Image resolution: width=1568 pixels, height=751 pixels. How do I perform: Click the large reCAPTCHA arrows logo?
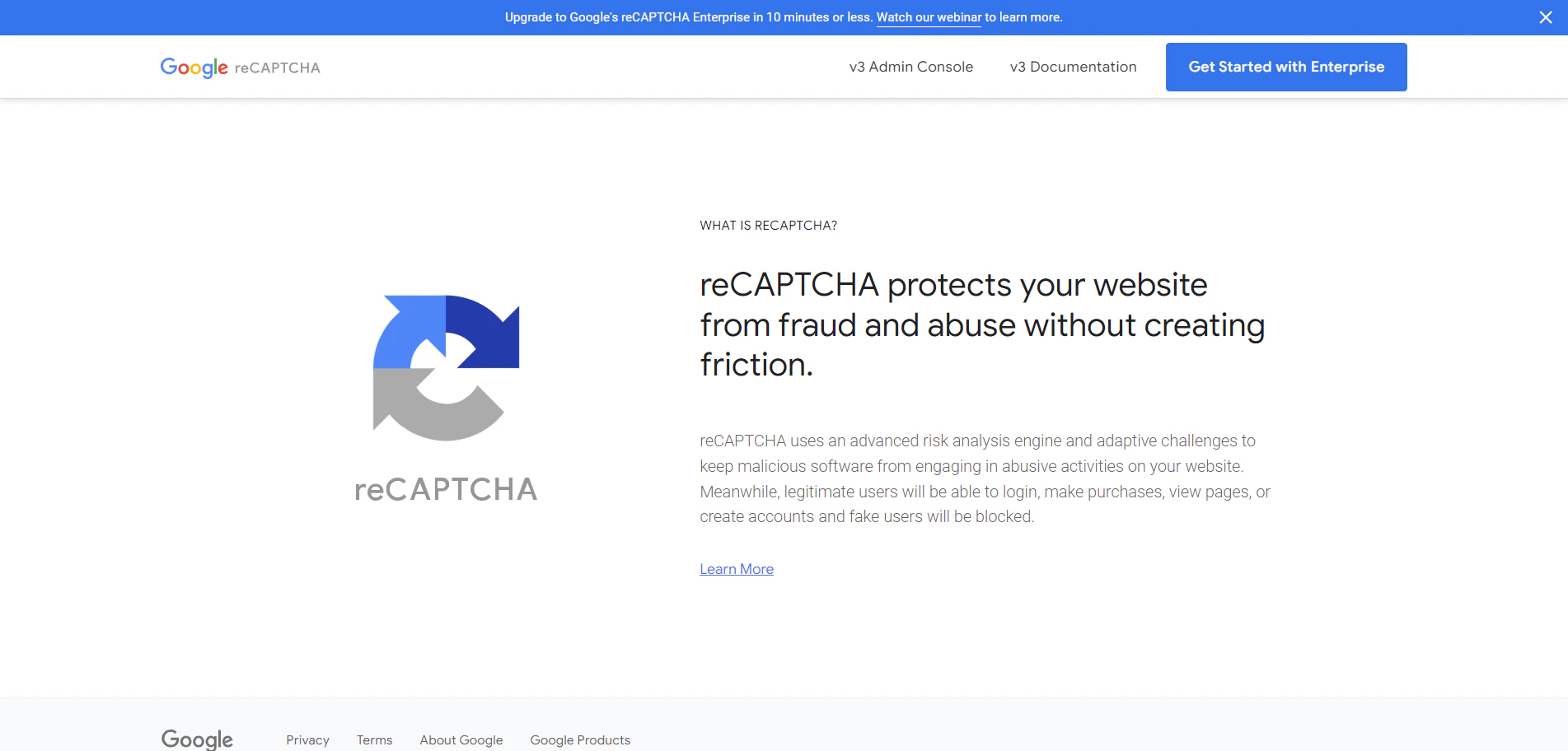click(446, 367)
